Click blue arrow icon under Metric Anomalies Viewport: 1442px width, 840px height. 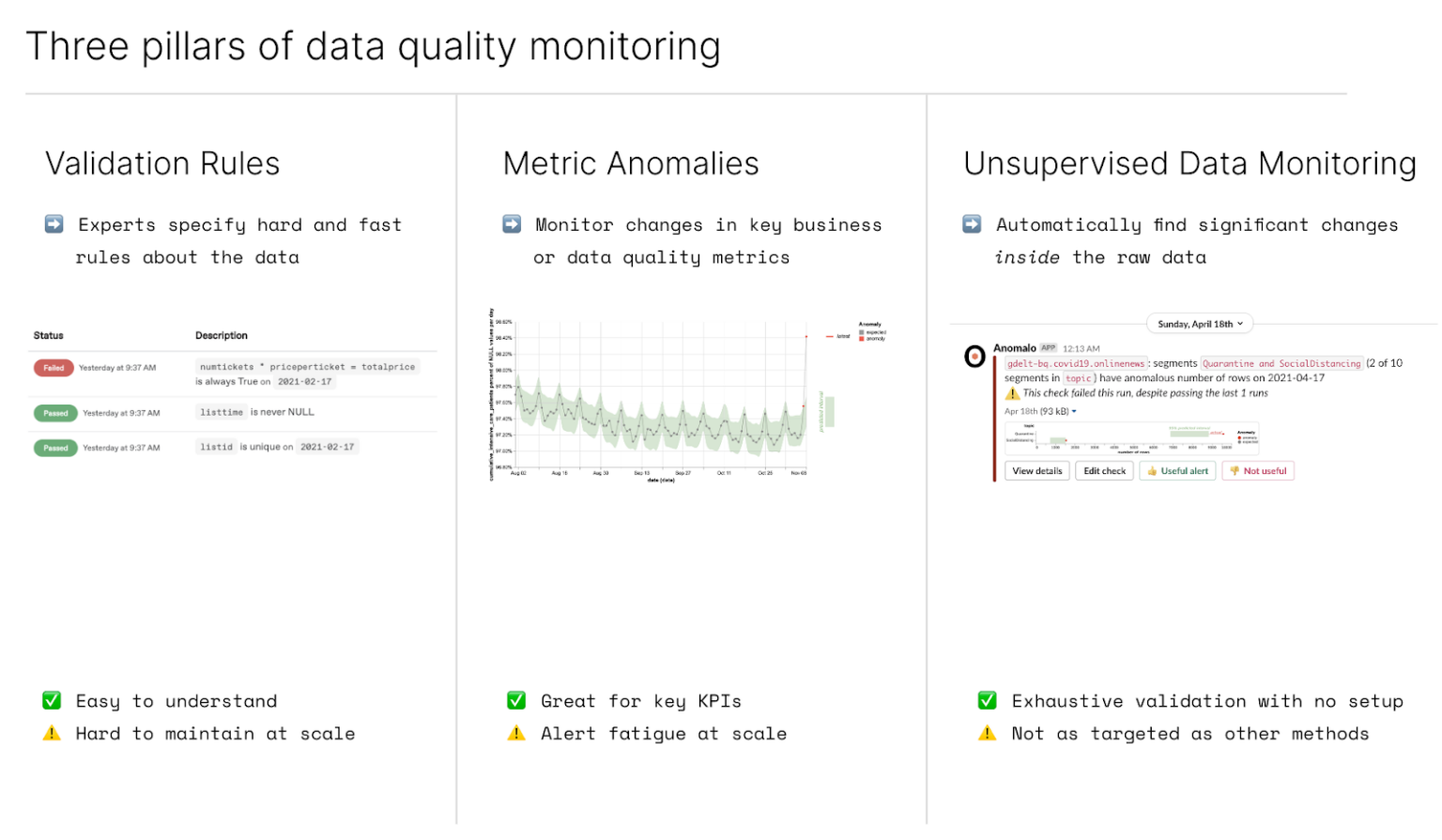coord(512,223)
